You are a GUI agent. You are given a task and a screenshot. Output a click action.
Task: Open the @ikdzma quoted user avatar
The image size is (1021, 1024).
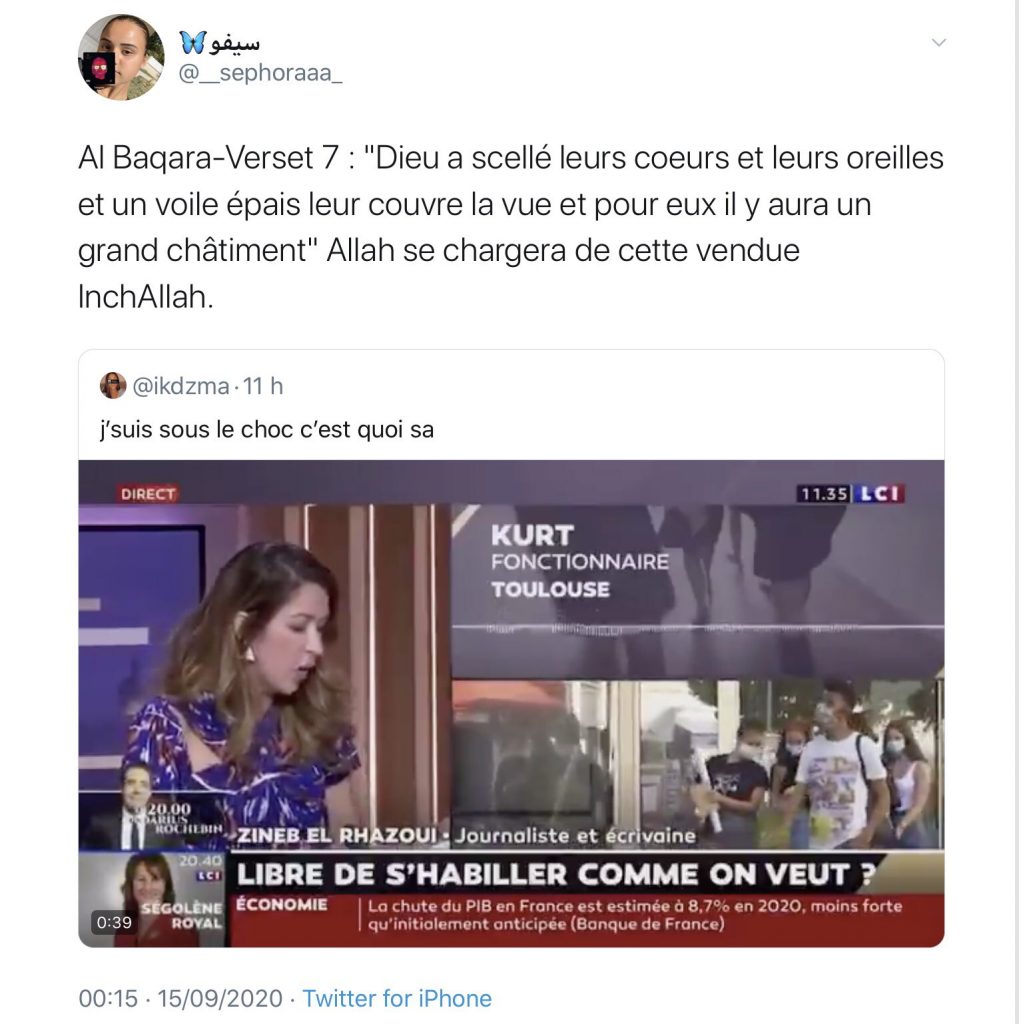(x=113, y=385)
